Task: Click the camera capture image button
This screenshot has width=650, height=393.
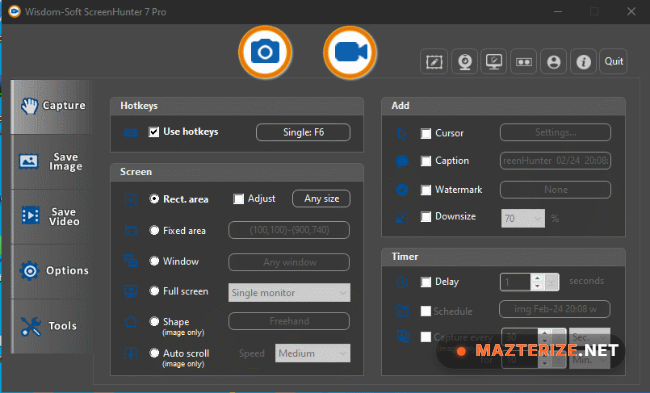Action: click(265, 52)
